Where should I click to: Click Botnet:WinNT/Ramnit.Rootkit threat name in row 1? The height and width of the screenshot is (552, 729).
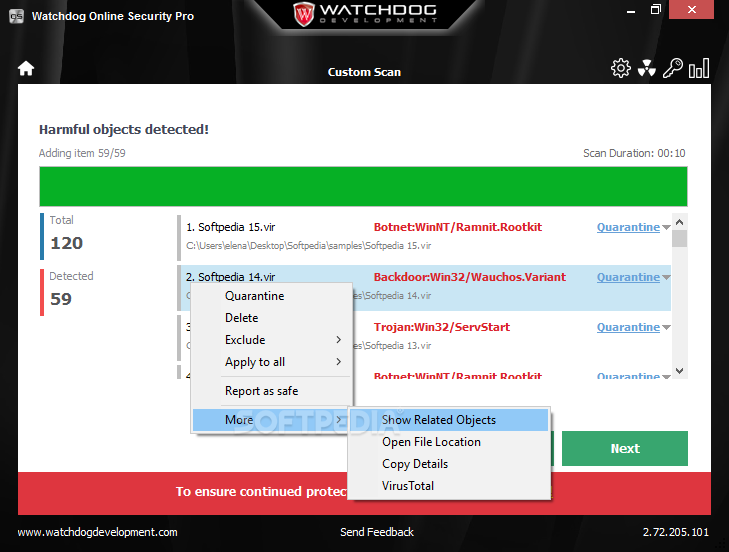458,227
